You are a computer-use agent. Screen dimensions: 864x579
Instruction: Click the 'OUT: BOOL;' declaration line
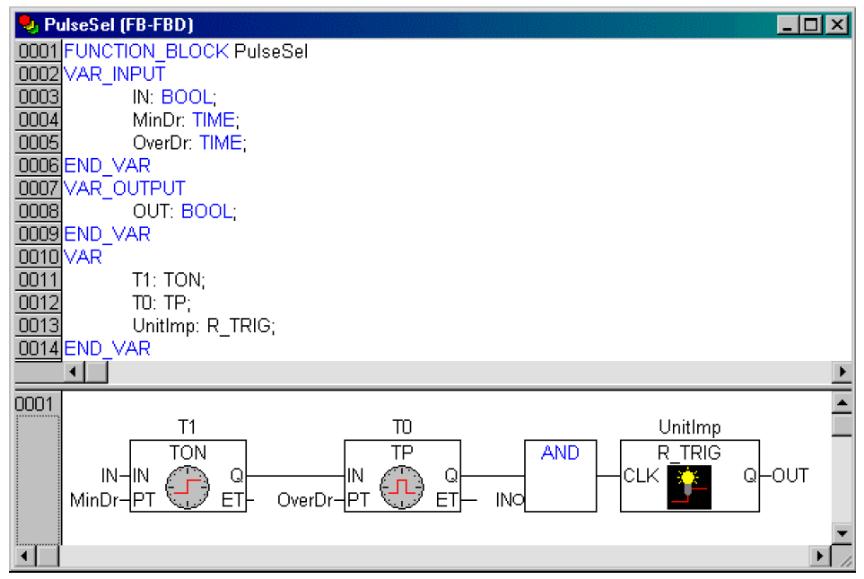point(185,211)
